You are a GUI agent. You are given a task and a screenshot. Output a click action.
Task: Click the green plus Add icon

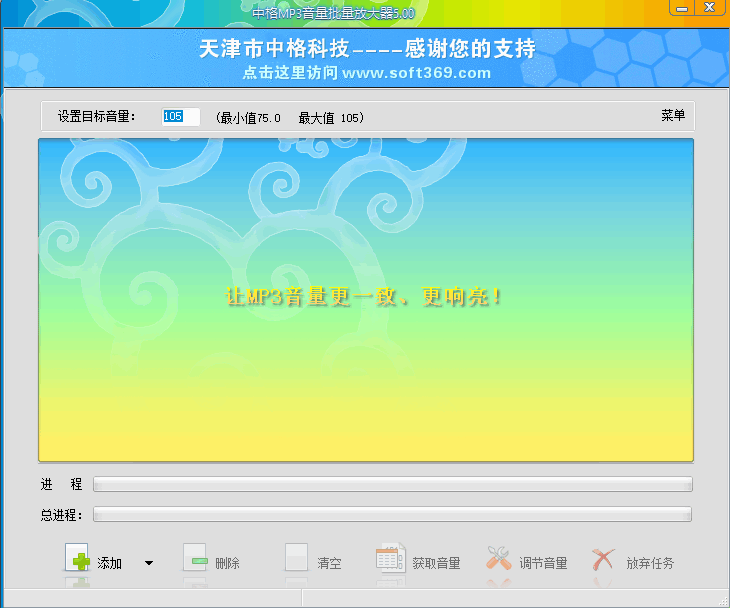(77, 557)
